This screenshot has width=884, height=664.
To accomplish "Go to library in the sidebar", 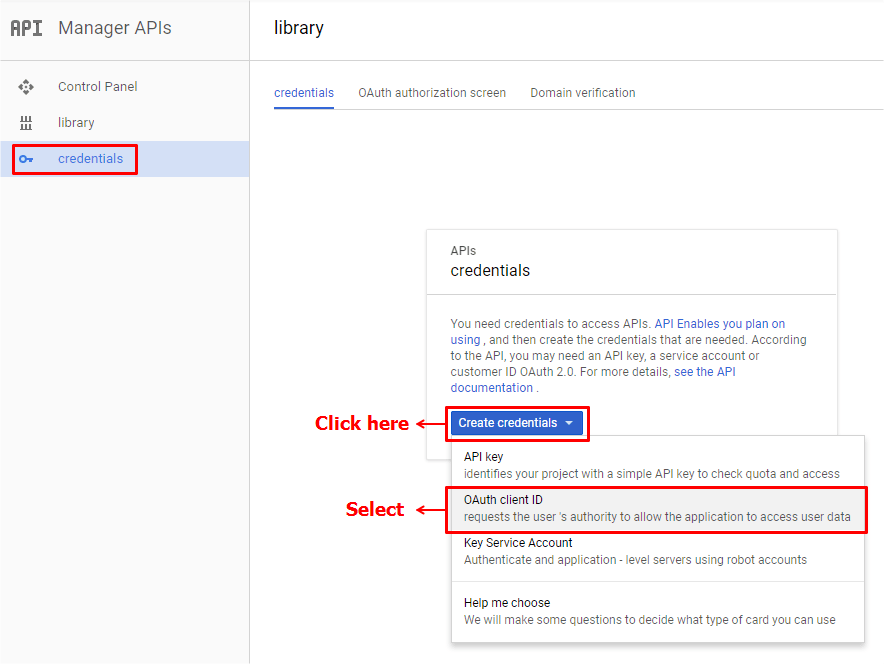I will click(x=76, y=123).
